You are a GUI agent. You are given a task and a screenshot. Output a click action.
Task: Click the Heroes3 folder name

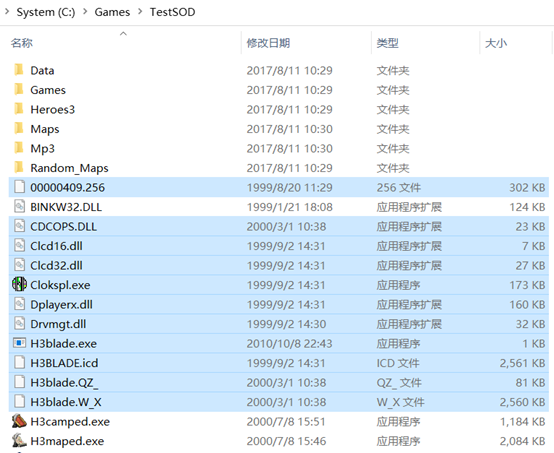(53, 110)
